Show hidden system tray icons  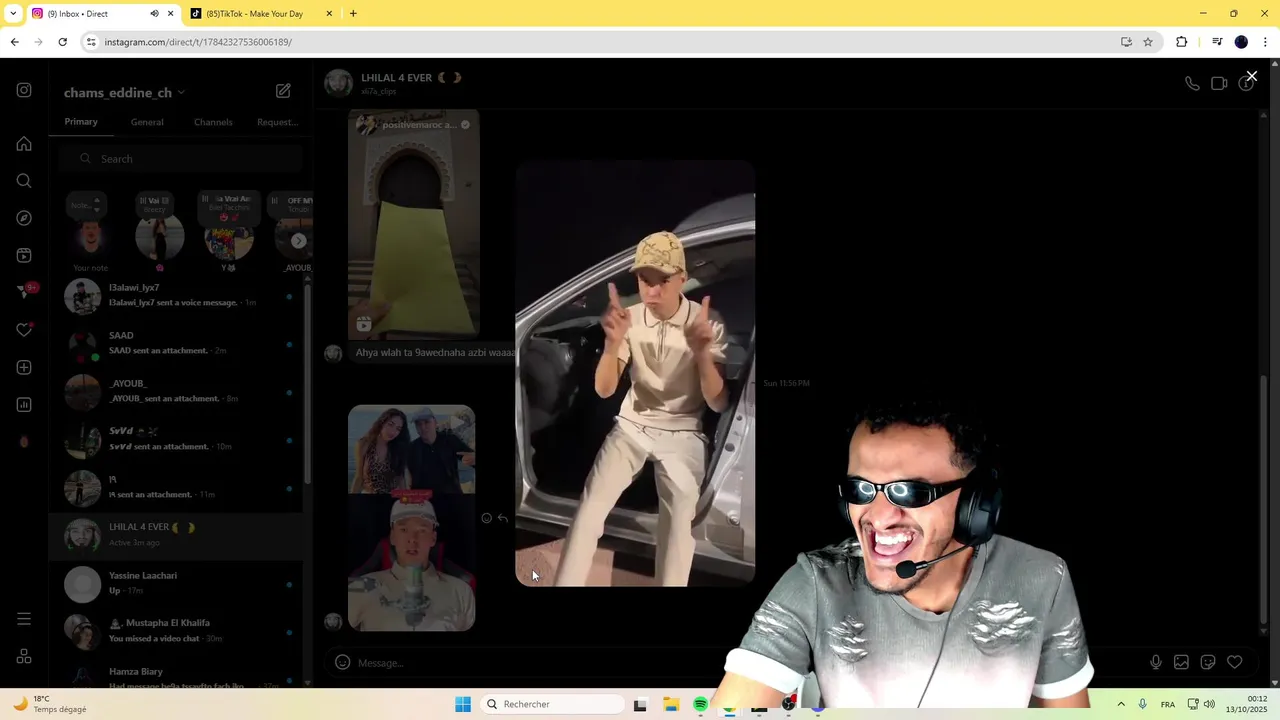coord(1121,704)
